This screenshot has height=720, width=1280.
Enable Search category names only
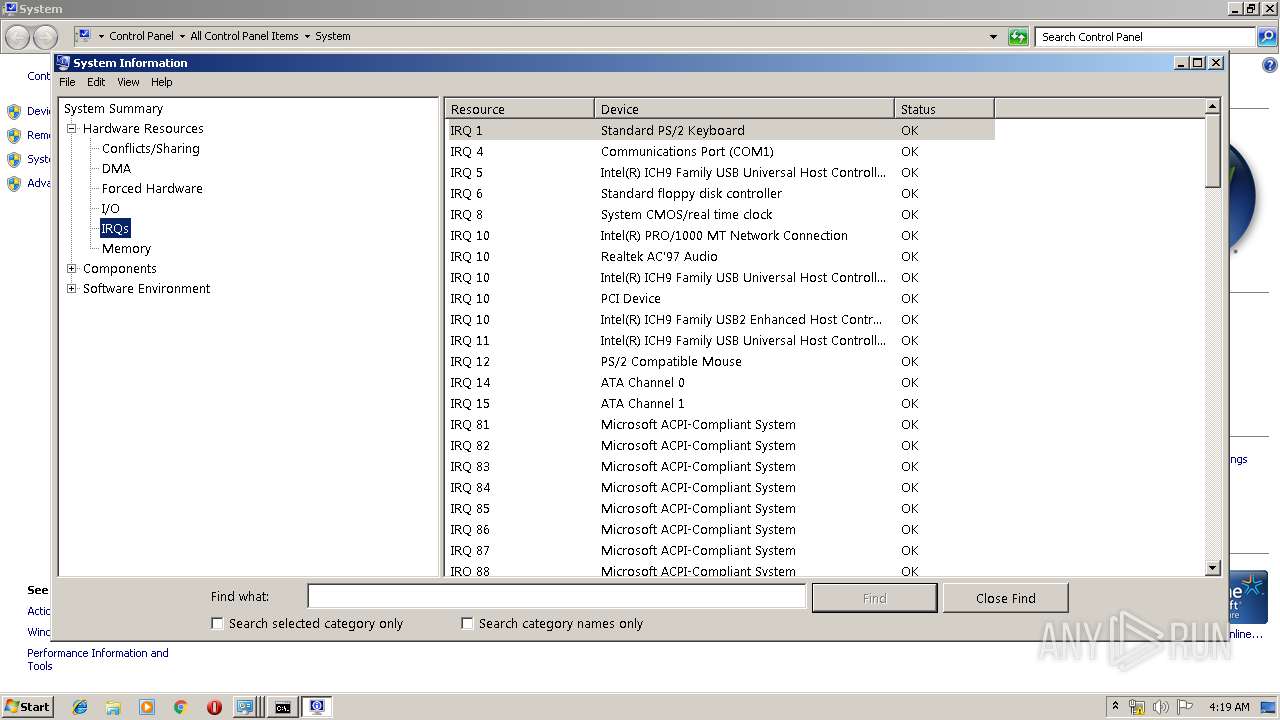[467, 623]
